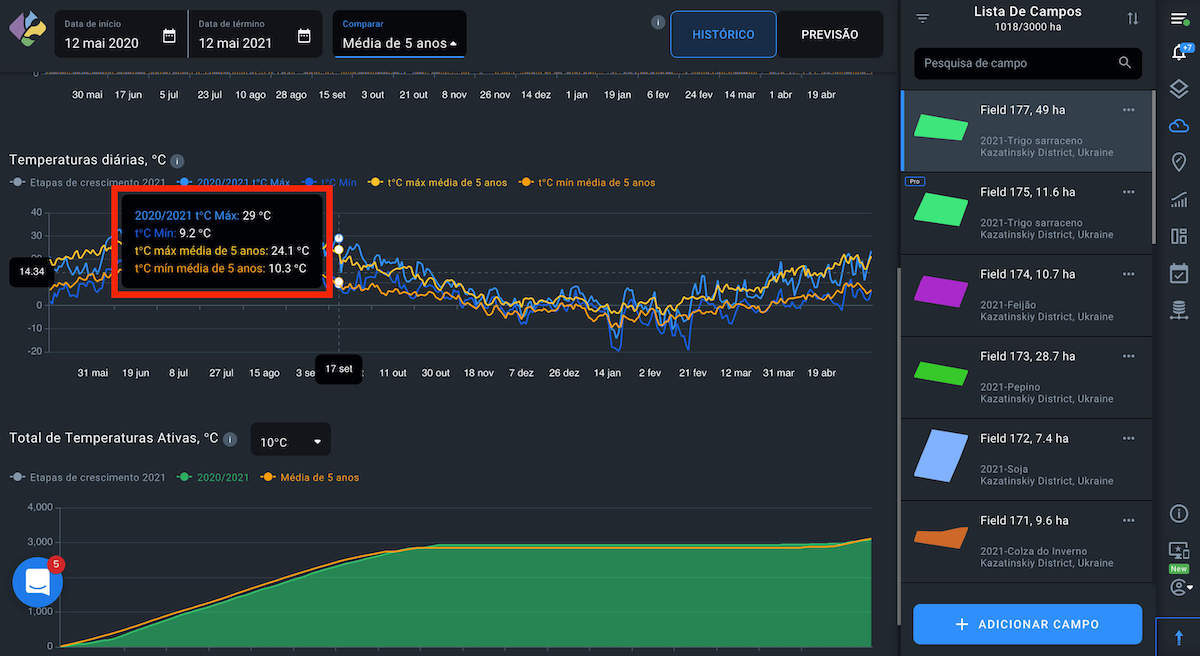Click the ADICIONAR CAMPO button
Image resolution: width=1200 pixels, height=656 pixels.
point(1027,624)
